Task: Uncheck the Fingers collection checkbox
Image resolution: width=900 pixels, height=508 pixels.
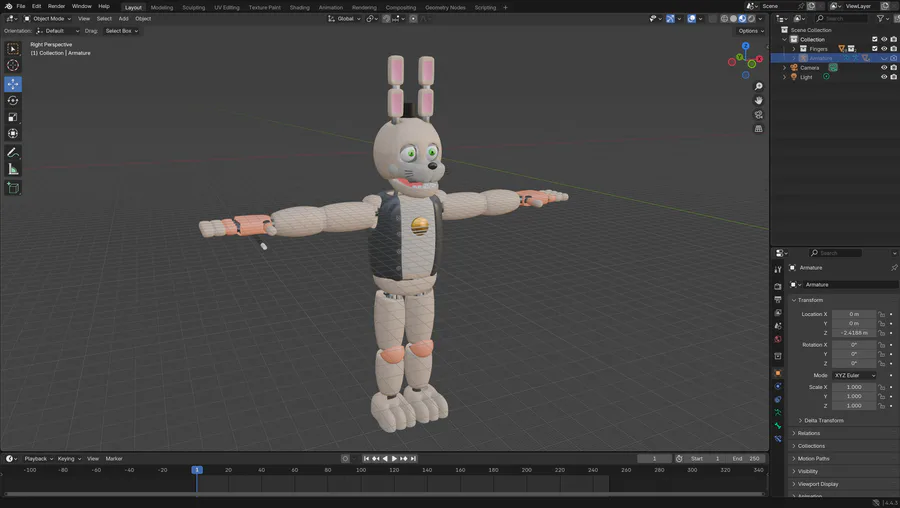Action: 875,49
